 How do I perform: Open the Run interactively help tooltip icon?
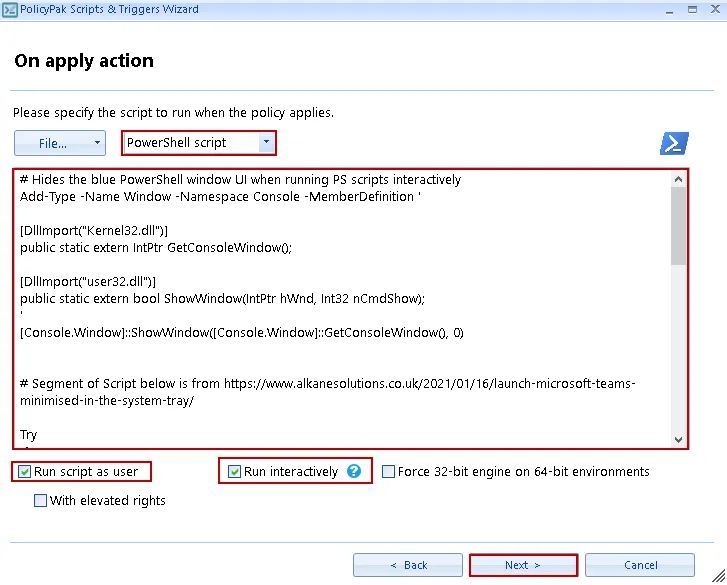point(354,471)
